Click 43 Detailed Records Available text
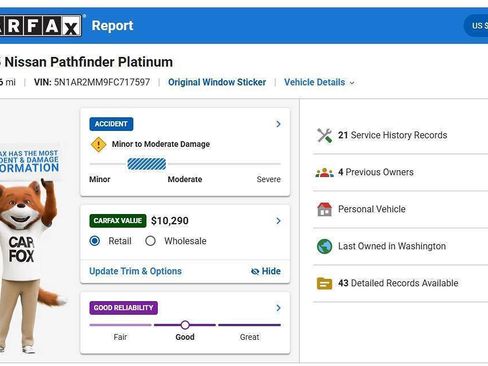The width and height of the screenshot is (488, 366). point(398,283)
